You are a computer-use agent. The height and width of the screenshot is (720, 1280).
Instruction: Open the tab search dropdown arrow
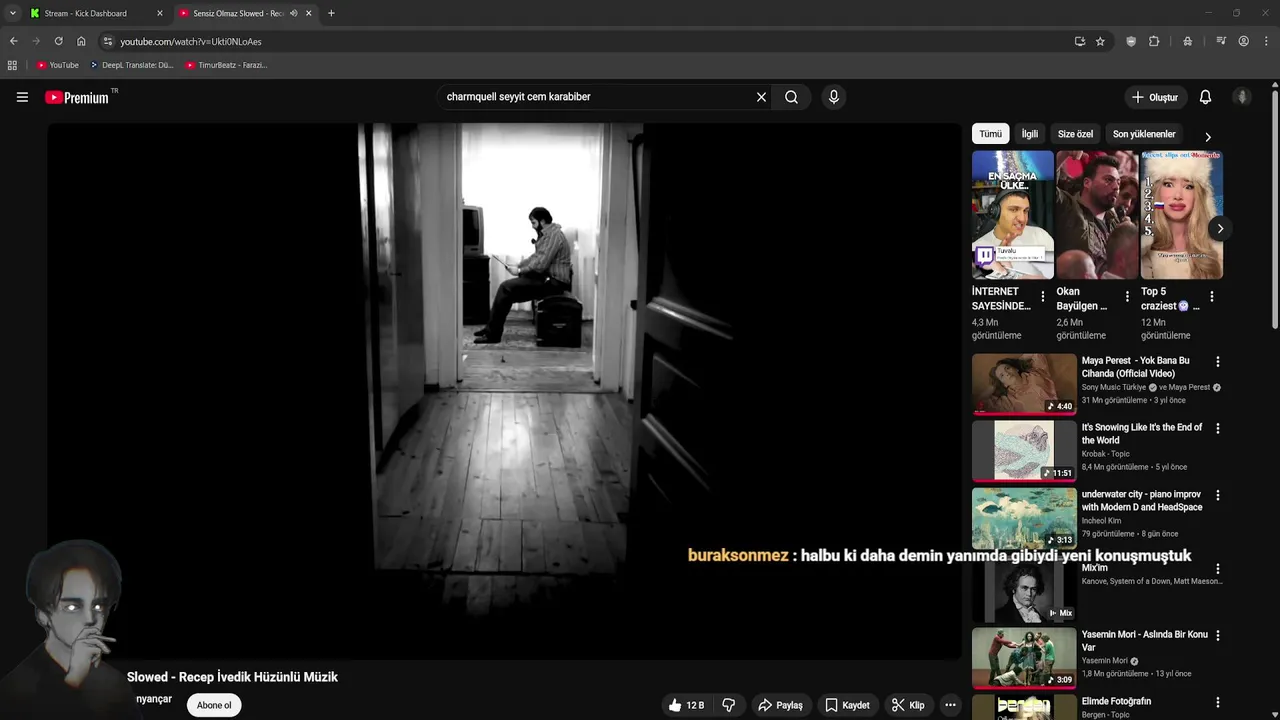(x=12, y=13)
